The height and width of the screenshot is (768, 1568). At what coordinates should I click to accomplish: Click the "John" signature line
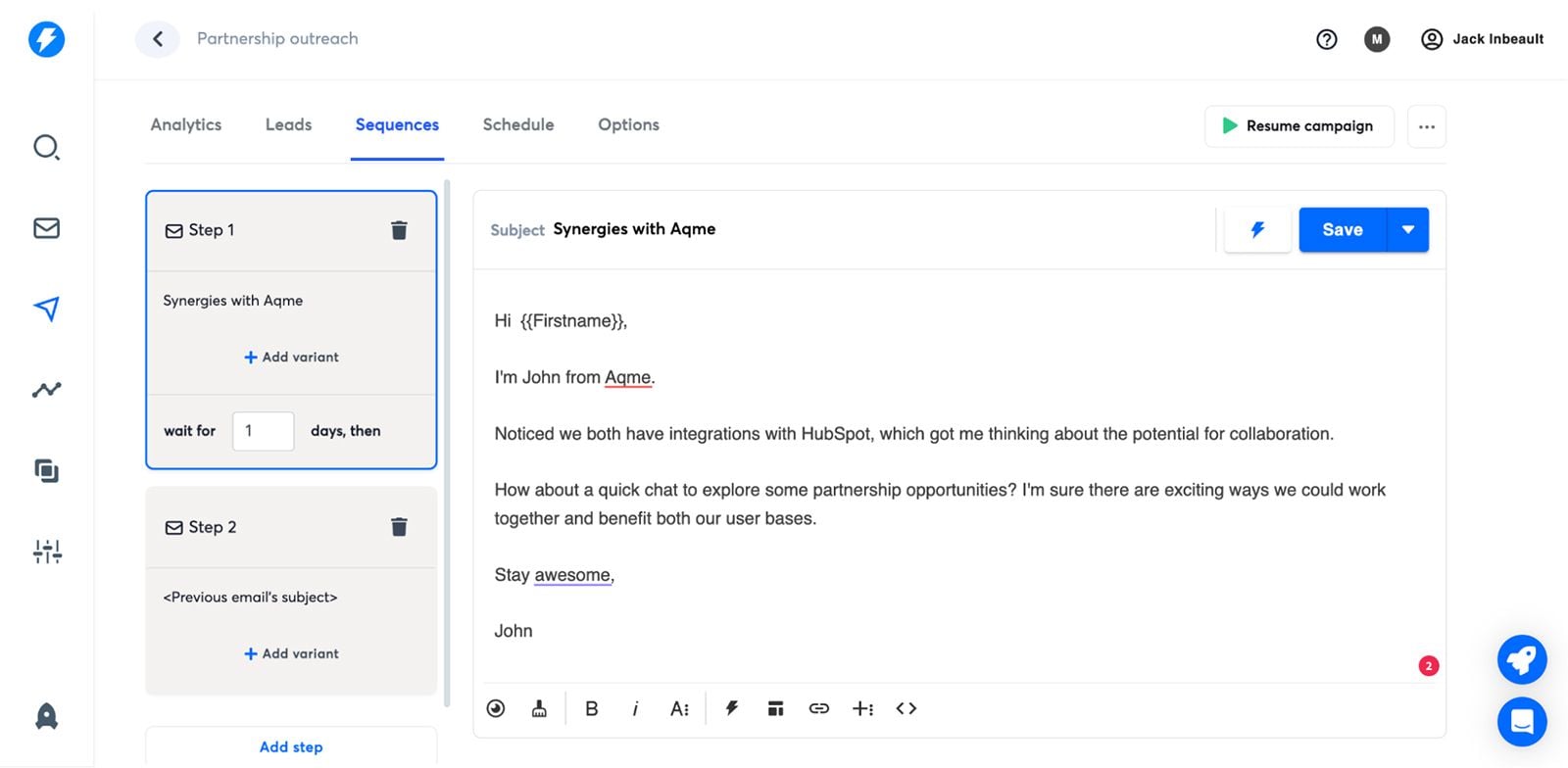513,632
